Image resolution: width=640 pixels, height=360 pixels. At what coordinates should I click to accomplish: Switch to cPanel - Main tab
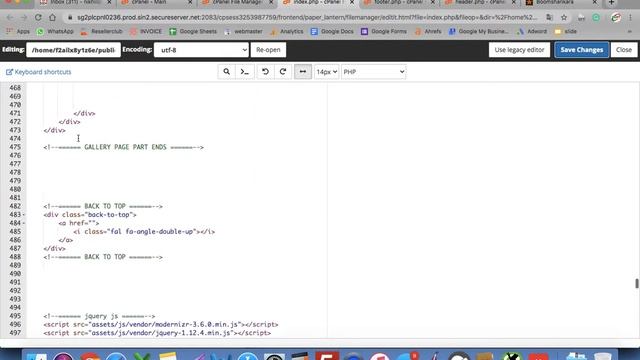(x=156, y=2)
